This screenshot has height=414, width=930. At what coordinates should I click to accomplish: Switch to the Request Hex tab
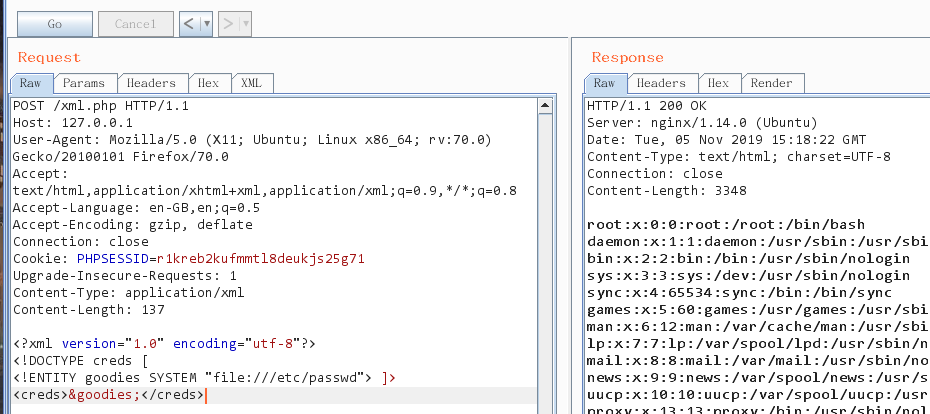208,83
